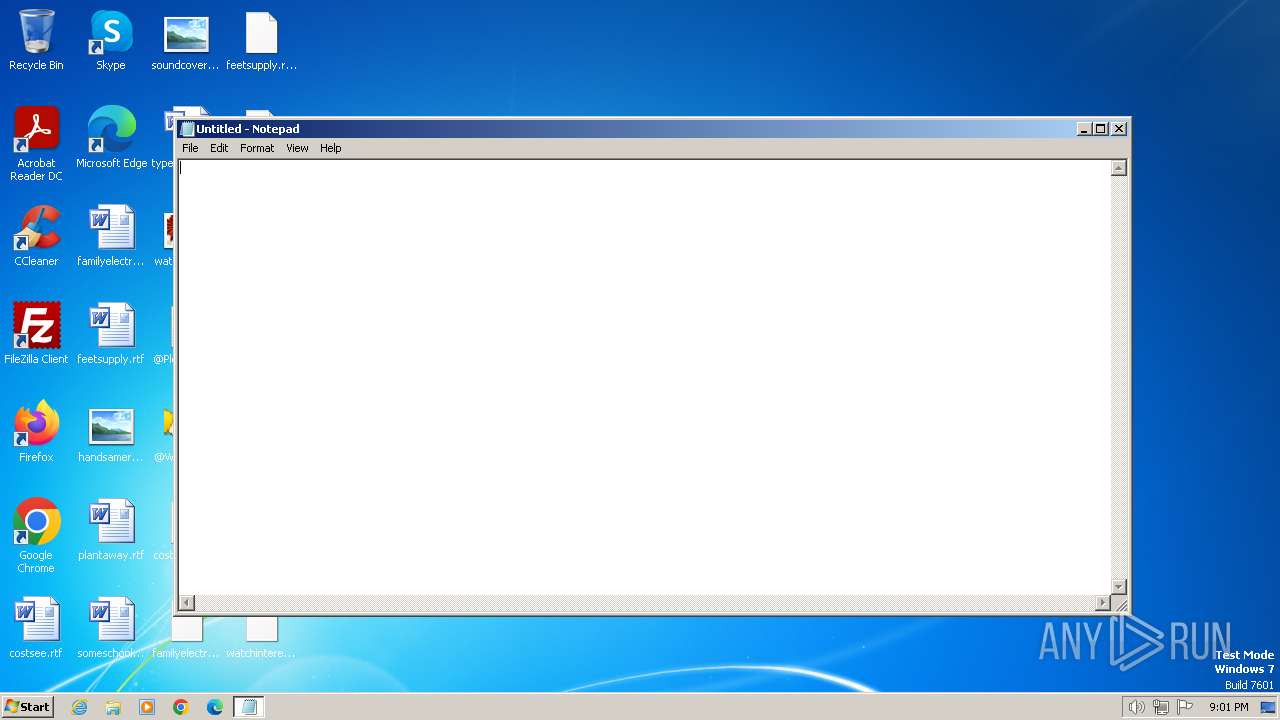Screen dimensions: 1280x720
Task: Select the costsee.rtf document icon
Action: 36,628
